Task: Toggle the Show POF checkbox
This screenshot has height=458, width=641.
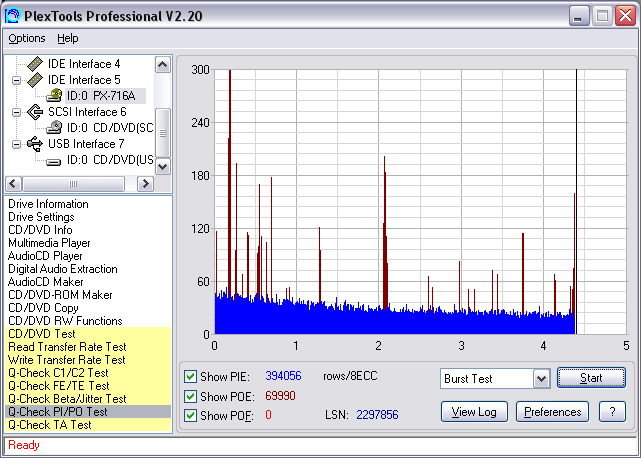Action: pyautogui.click(x=190, y=415)
